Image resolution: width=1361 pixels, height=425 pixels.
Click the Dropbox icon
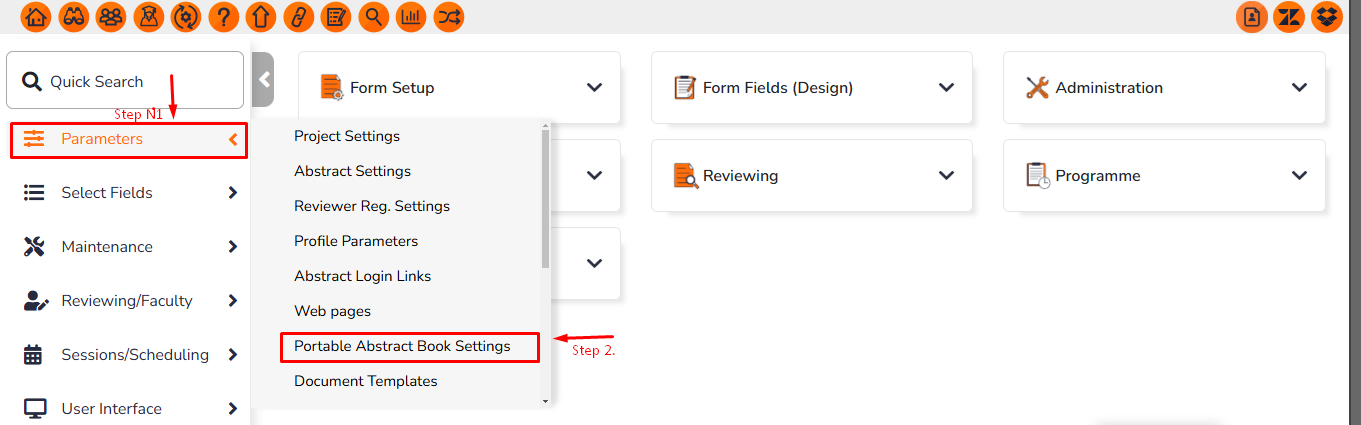(1327, 17)
